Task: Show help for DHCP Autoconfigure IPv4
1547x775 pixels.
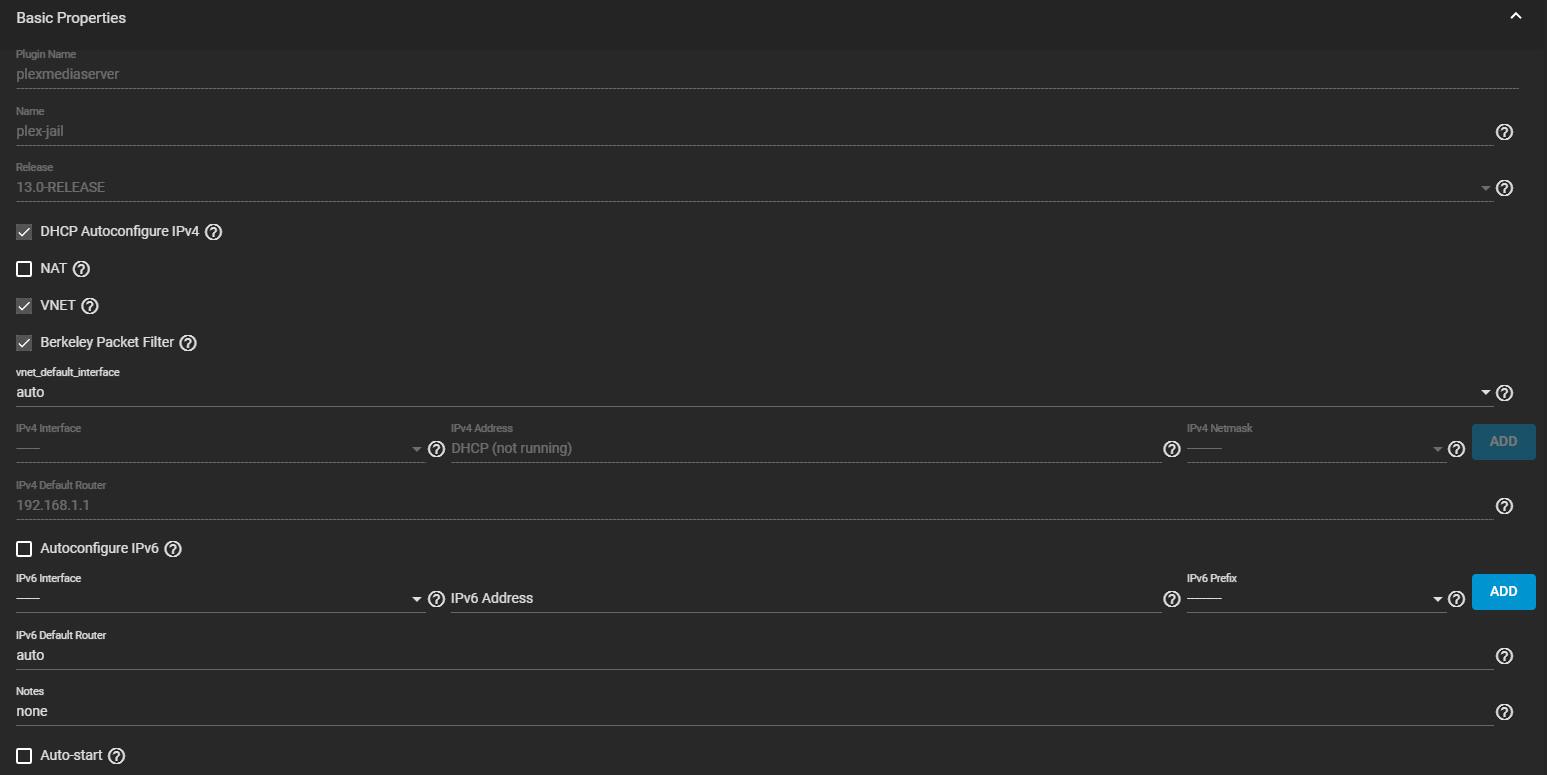Action: (x=213, y=232)
